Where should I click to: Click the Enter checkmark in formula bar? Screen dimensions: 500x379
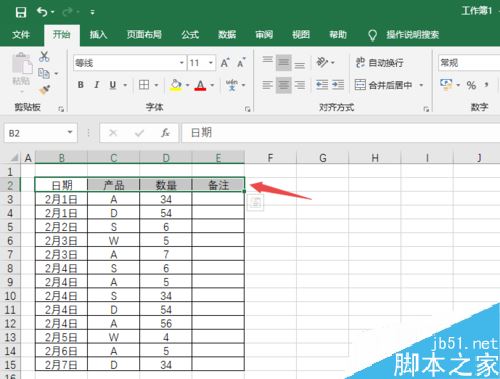click(139, 133)
